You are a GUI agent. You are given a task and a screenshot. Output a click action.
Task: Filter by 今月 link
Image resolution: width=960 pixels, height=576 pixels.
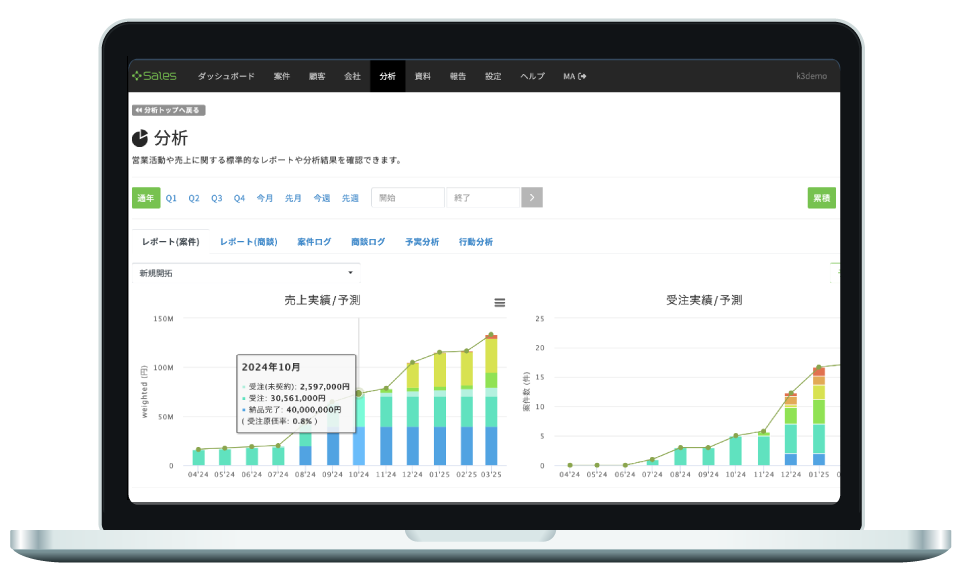point(265,198)
